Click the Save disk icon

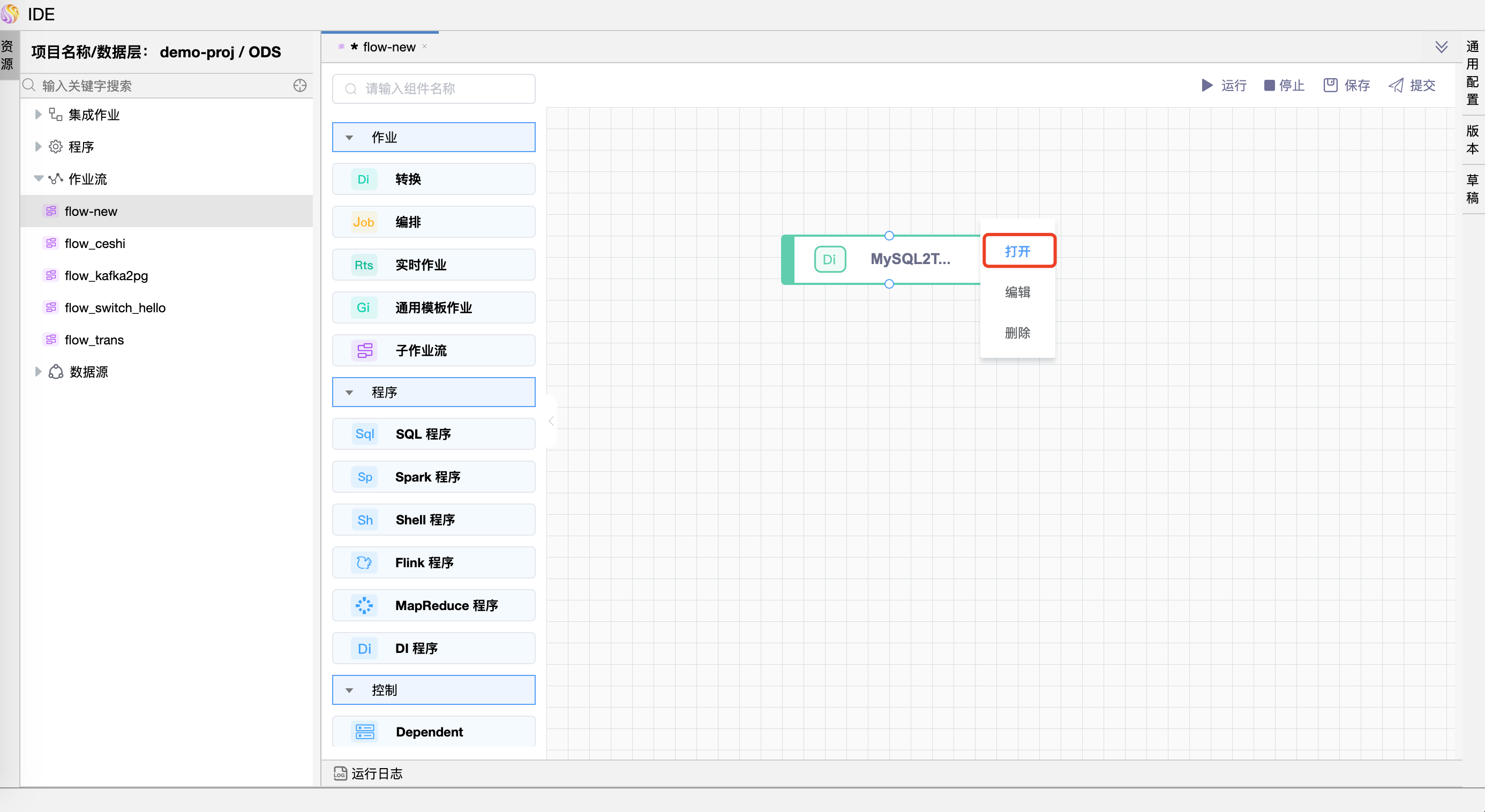point(1330,85)
